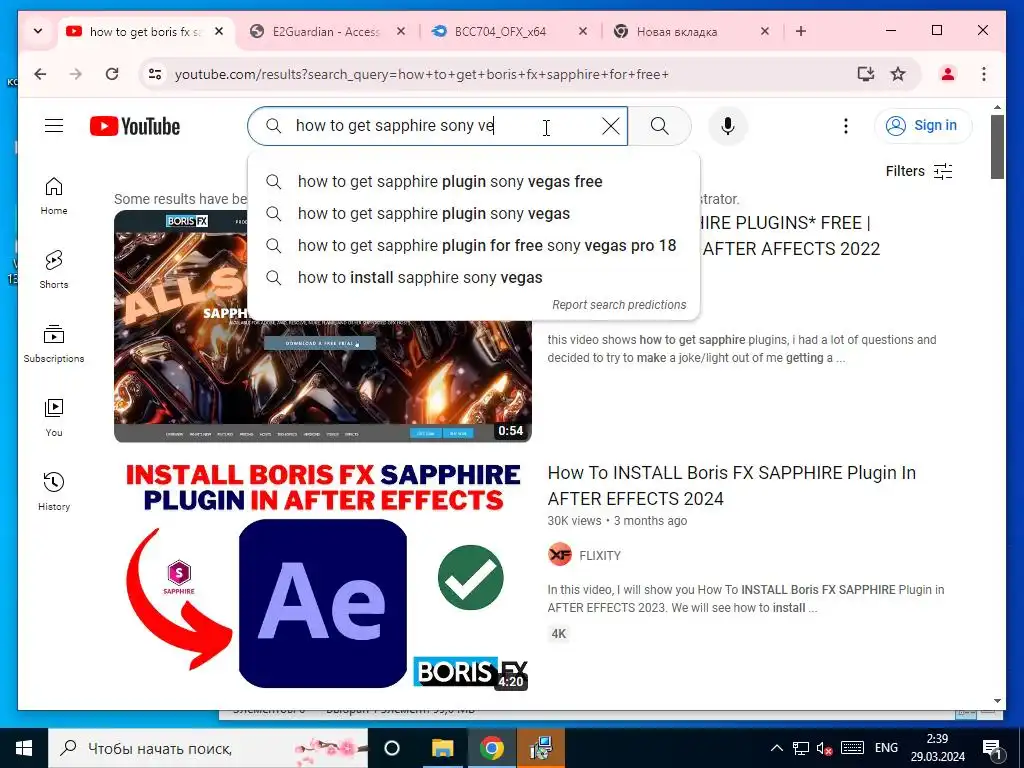
Task: Open the YouTube guide hamburger menu
Action: [x=54, y=125]
